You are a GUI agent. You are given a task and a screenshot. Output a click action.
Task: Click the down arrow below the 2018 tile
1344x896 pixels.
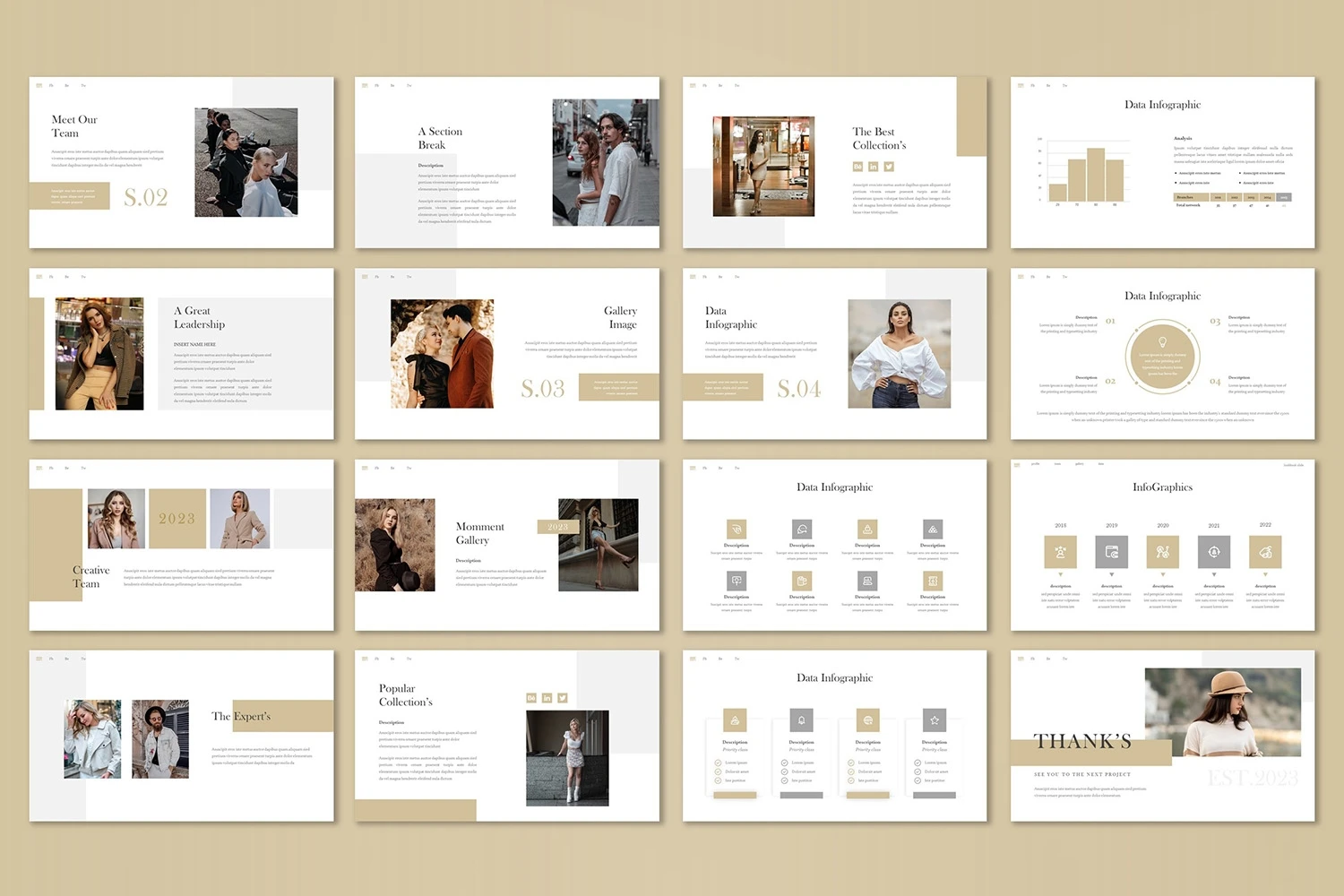click(x=1060, y=574)
